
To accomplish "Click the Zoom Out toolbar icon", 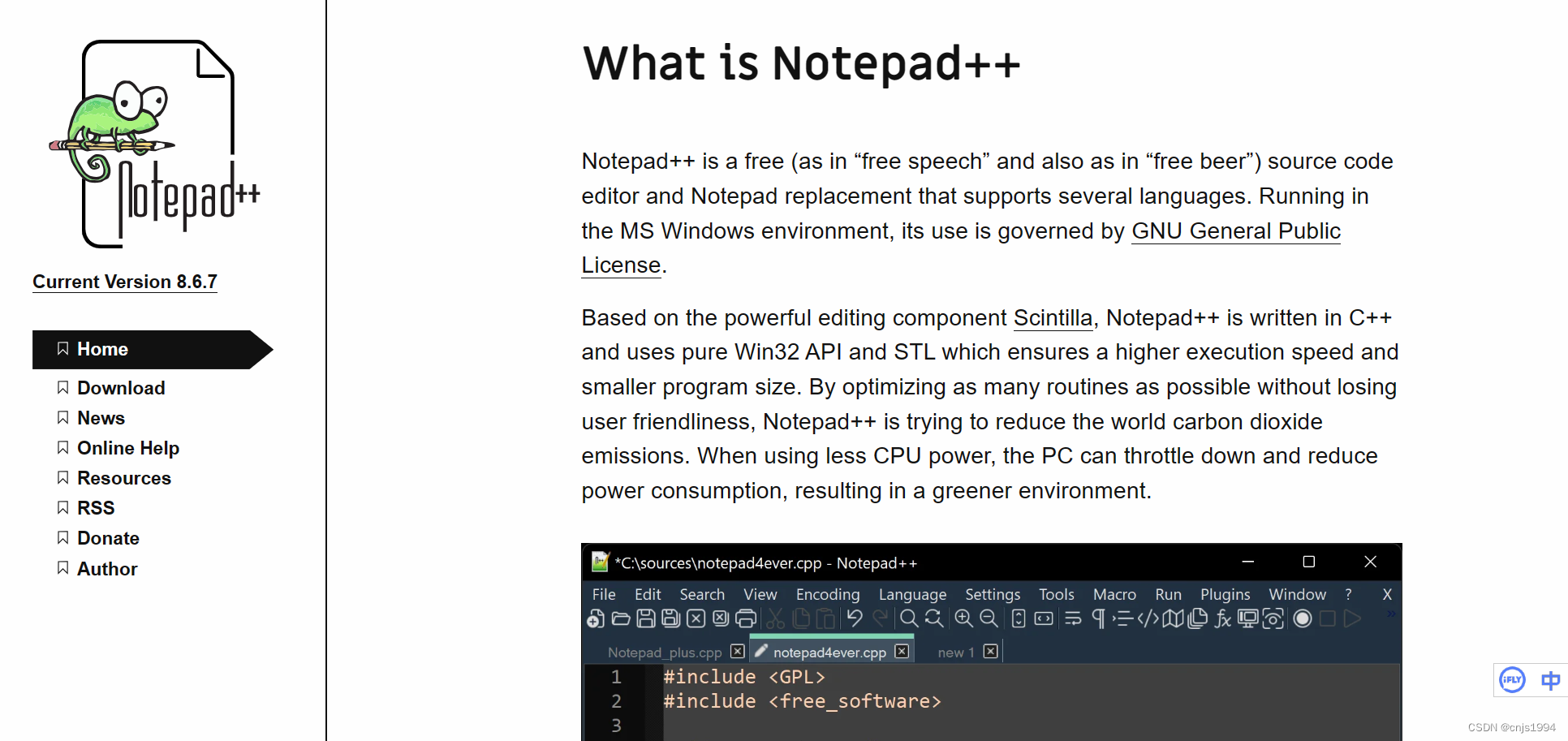I will pos(989,619).
